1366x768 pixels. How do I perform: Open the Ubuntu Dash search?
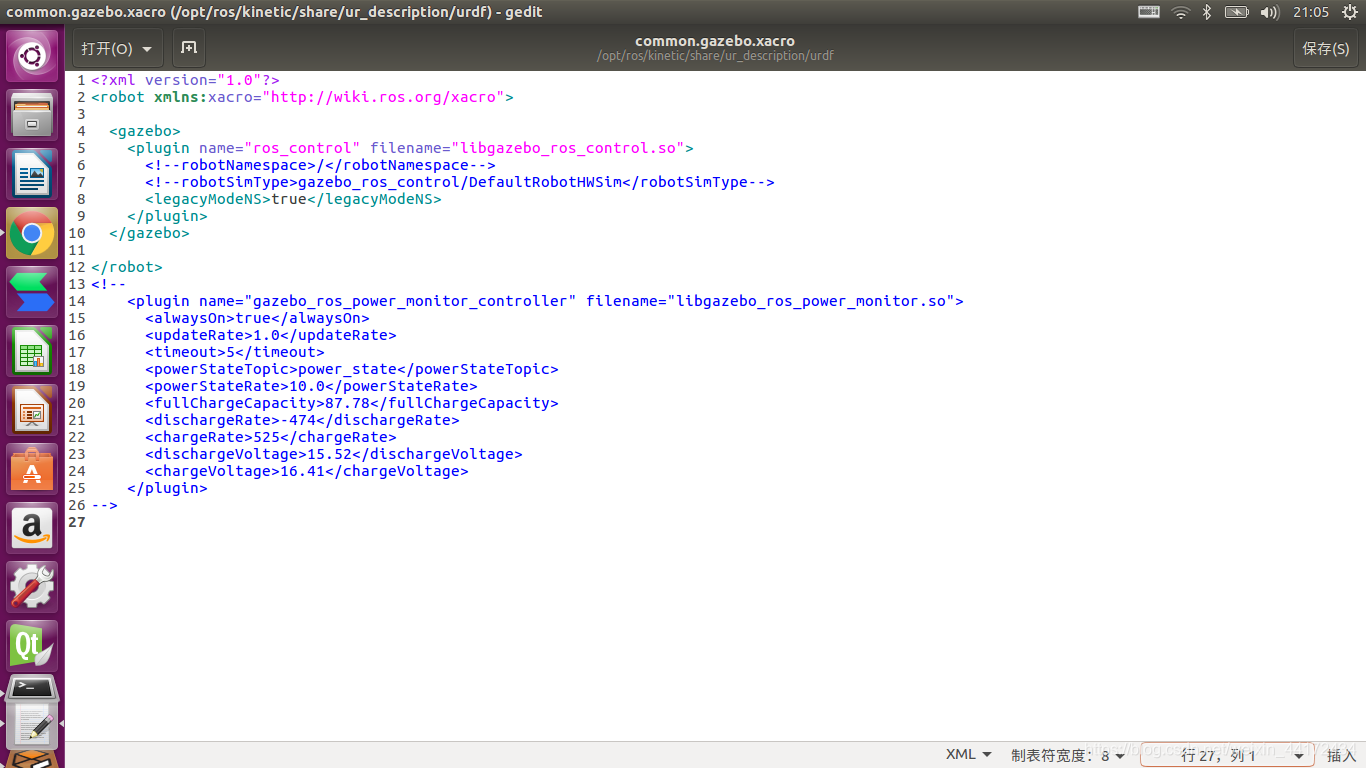(x=33, y=55)
